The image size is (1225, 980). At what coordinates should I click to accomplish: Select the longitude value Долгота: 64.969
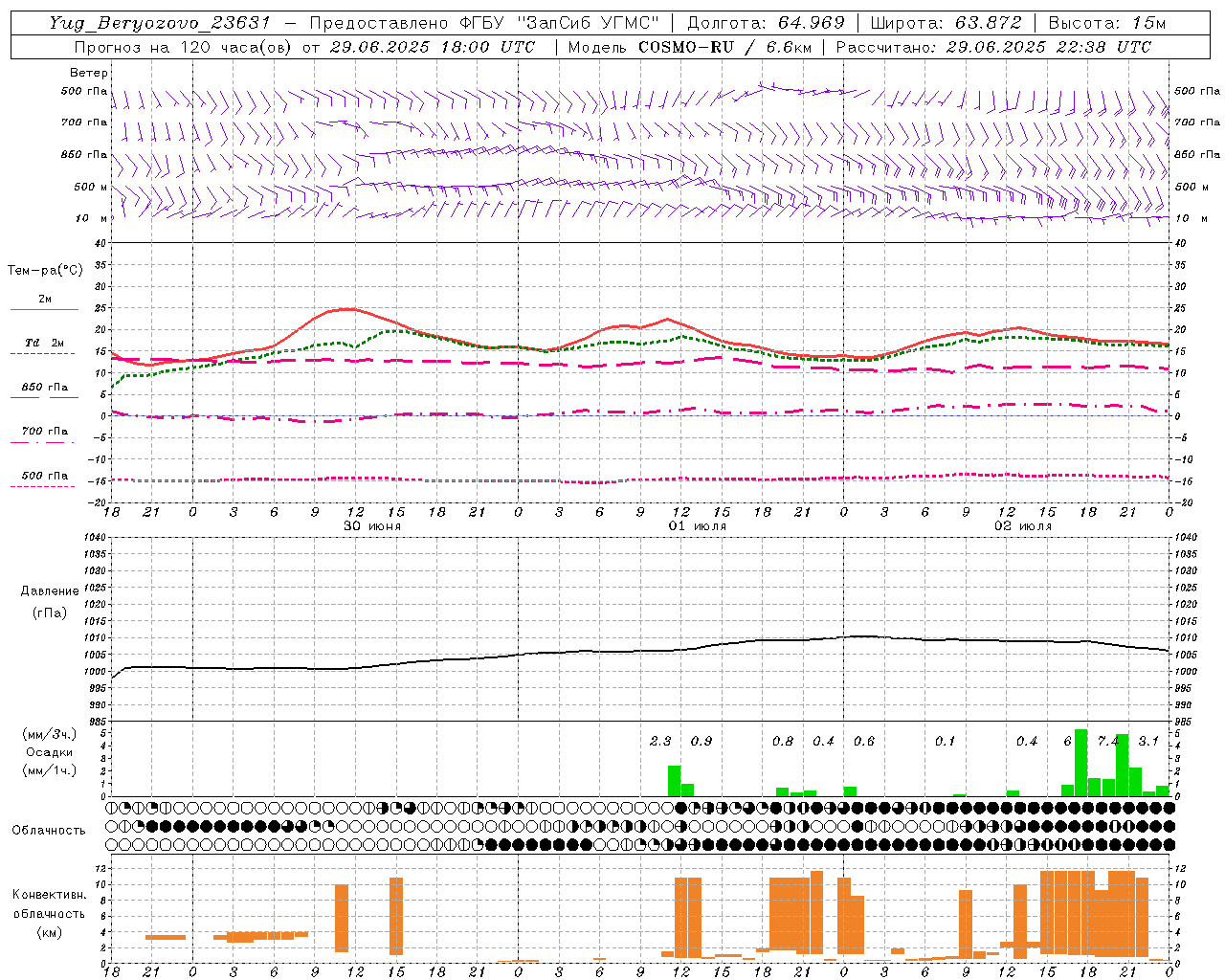[766, 23]
